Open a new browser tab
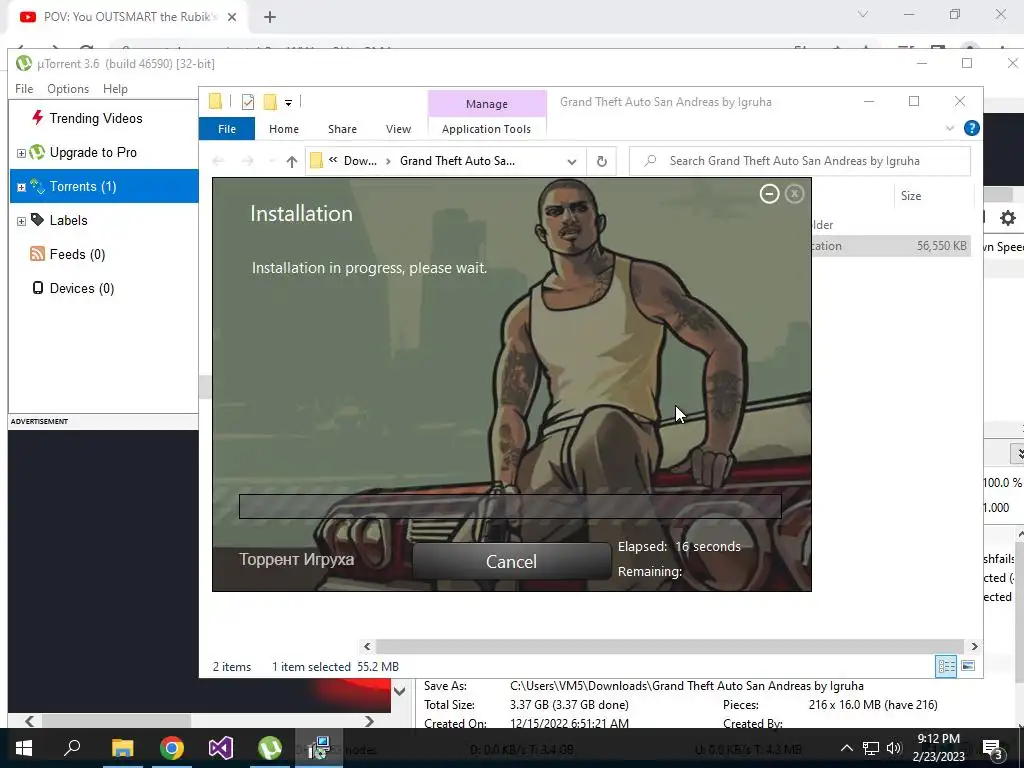The height and width of the screenshot is (768, 1024). tap(270, 17)
